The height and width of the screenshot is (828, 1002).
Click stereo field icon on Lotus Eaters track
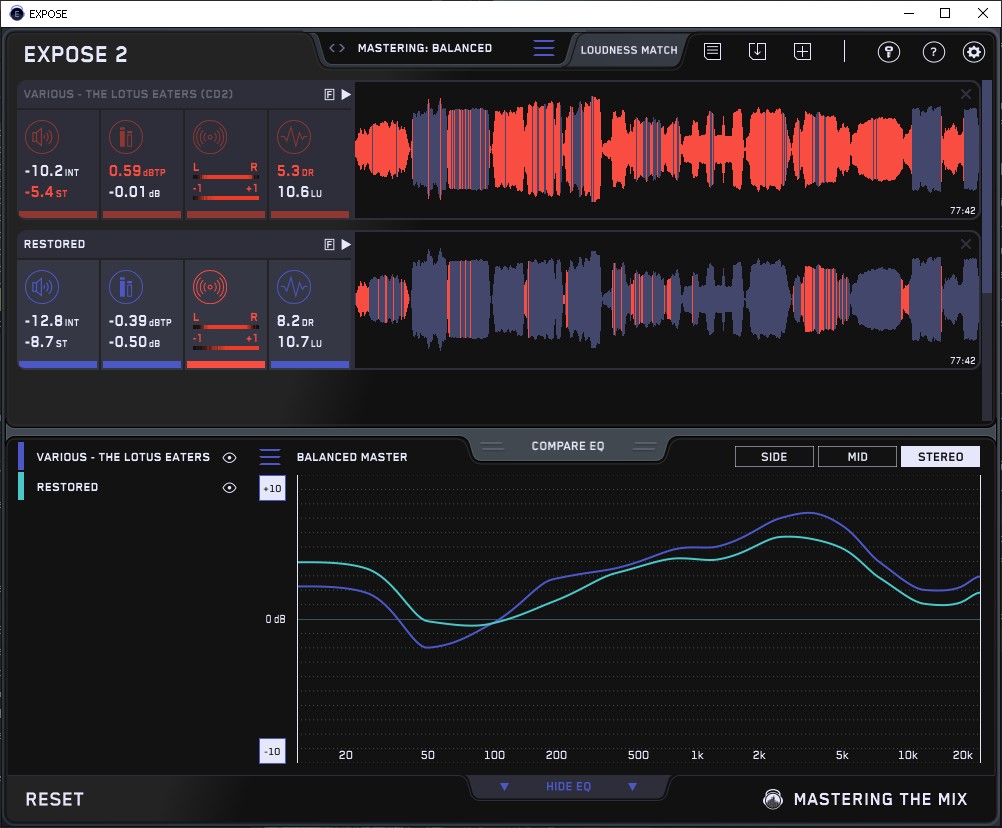click(210, 137)
